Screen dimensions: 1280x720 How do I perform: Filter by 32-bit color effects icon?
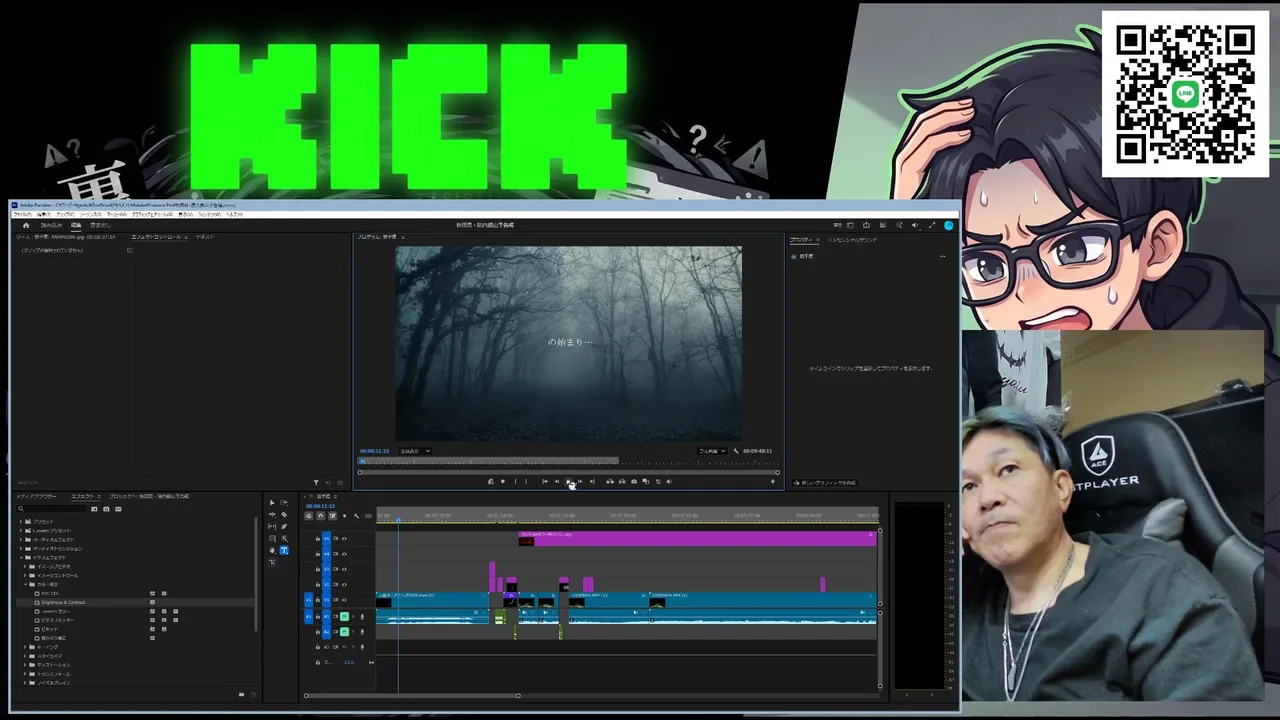point(106,509)
